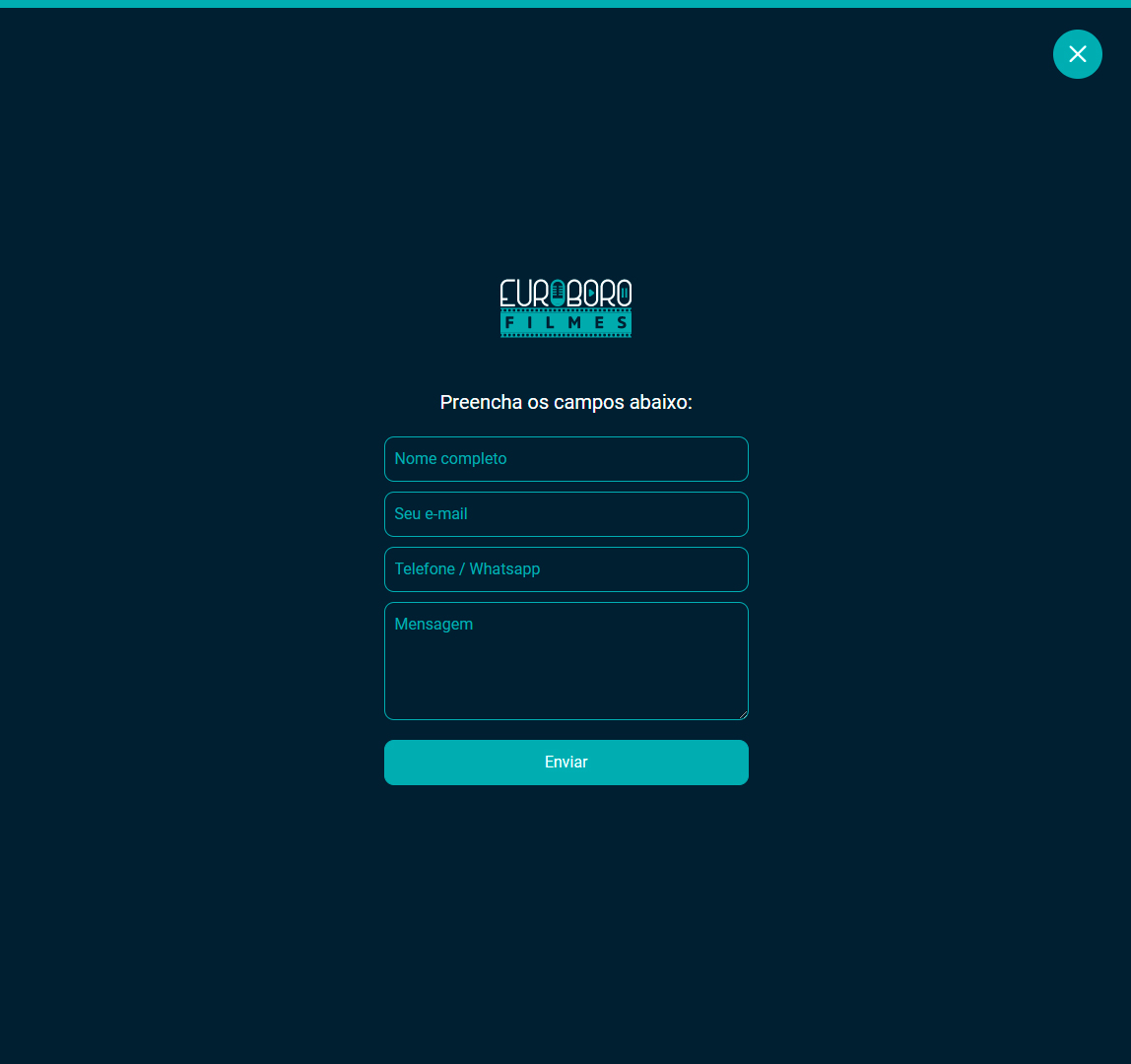Select the Seu e-mail input
This screenshot has height=1064, width=1131.
point(566,514)
